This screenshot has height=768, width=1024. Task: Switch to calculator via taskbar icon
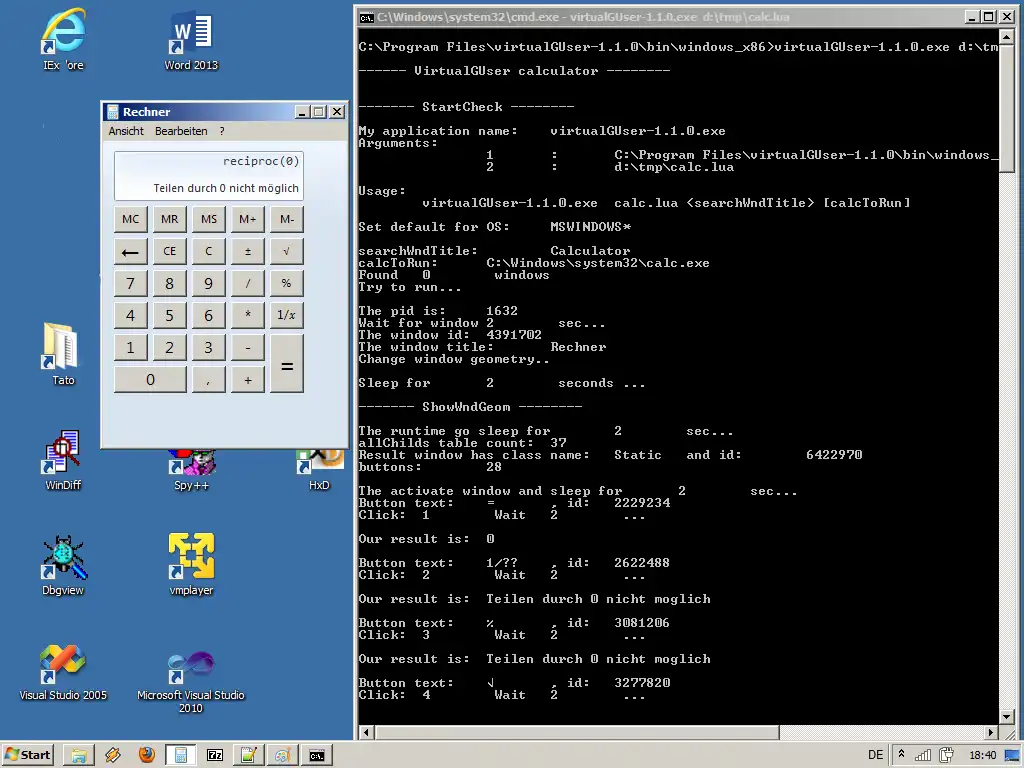pos(180,756)
